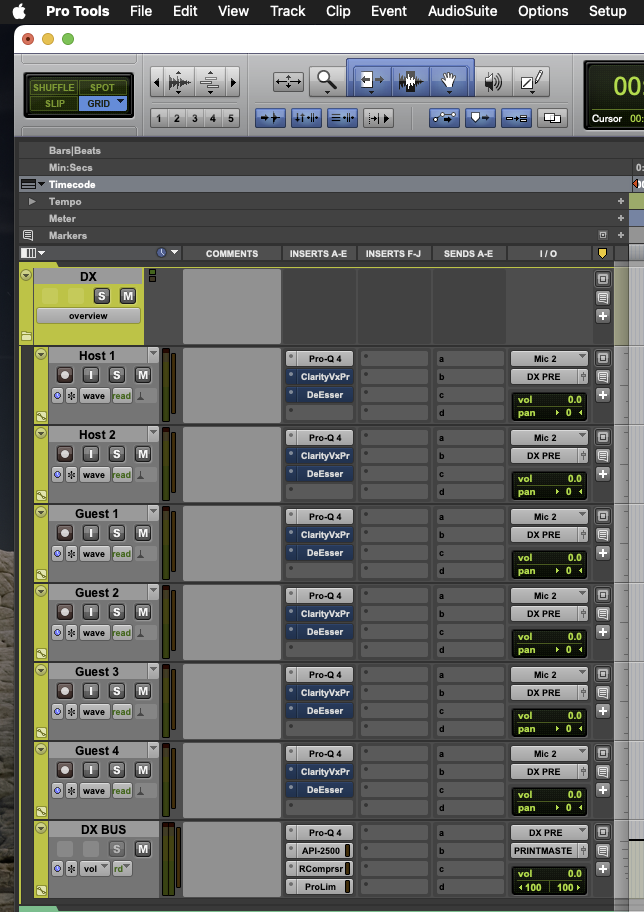Click the yellow marker icon in column header

pyautogui.click(x=602, y=253)
